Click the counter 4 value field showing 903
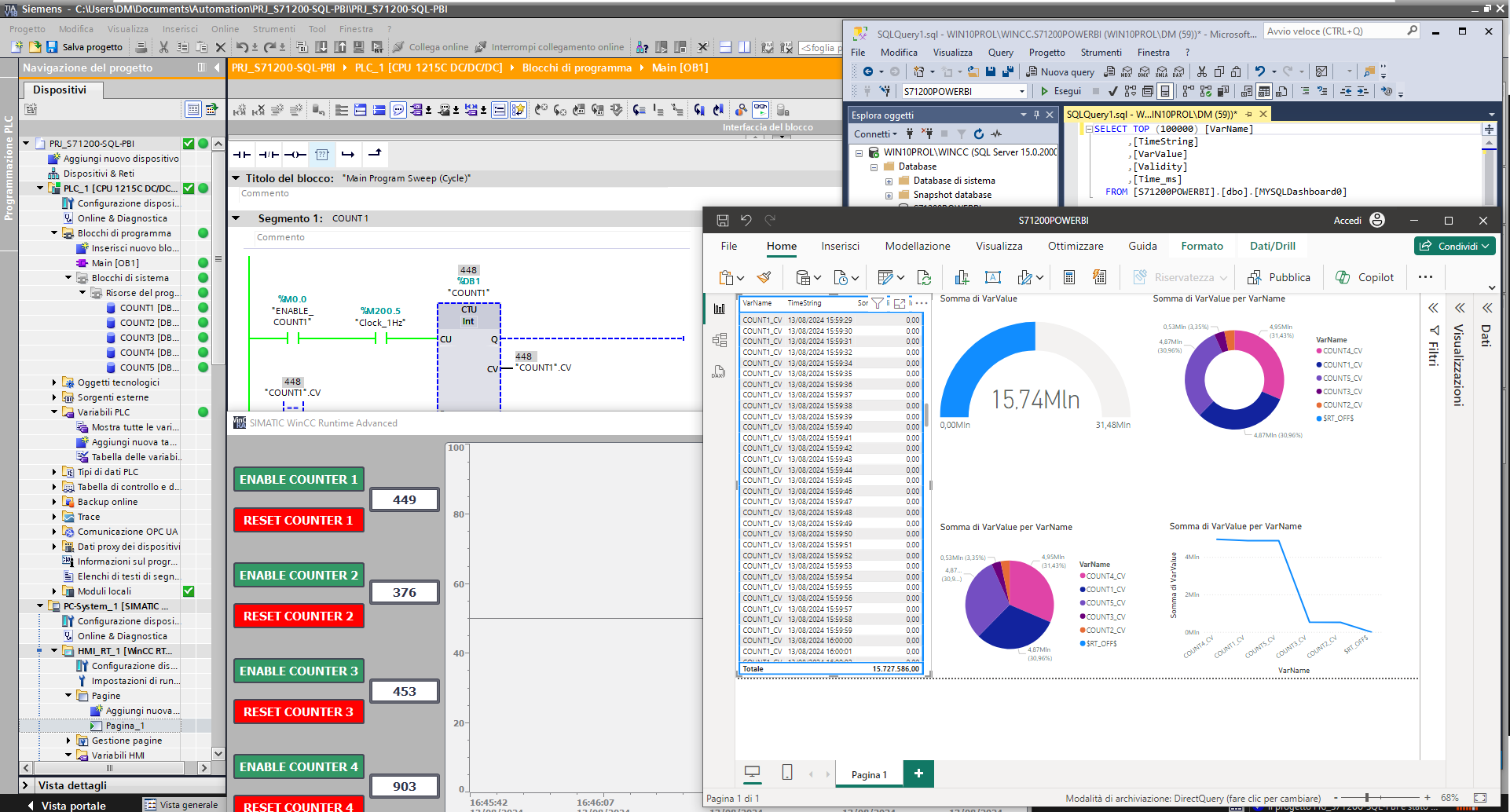The image size is (1510, 812). [x=405, y=786]
